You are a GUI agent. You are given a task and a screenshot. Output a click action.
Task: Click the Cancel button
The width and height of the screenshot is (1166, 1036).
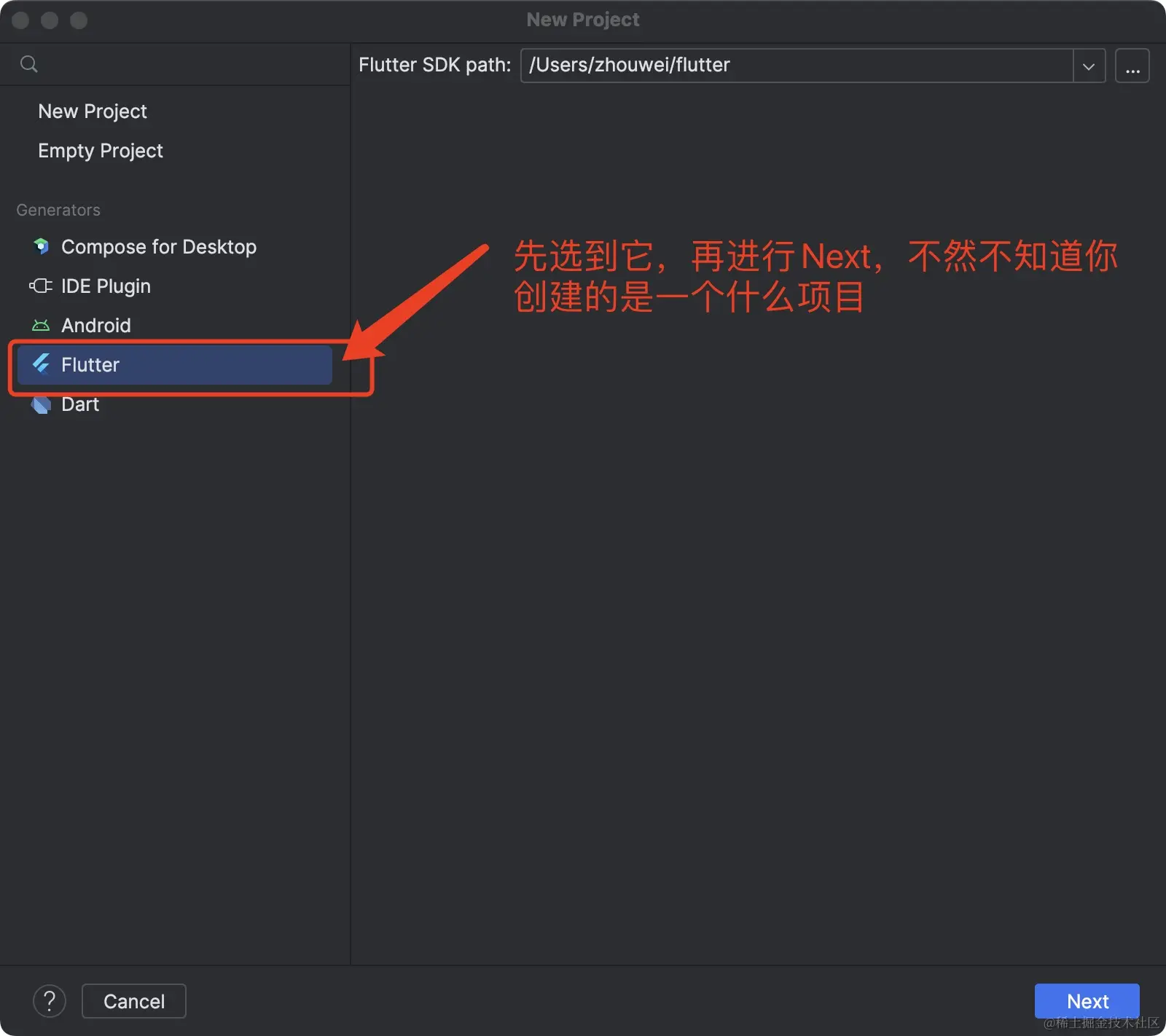pos(134,1001)
